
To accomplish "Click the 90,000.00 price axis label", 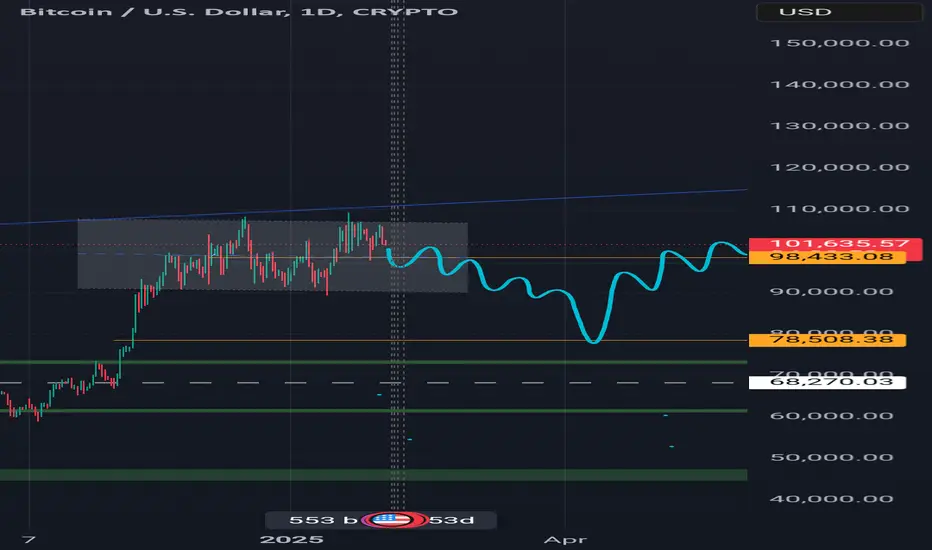I will (x=832, y=291).
